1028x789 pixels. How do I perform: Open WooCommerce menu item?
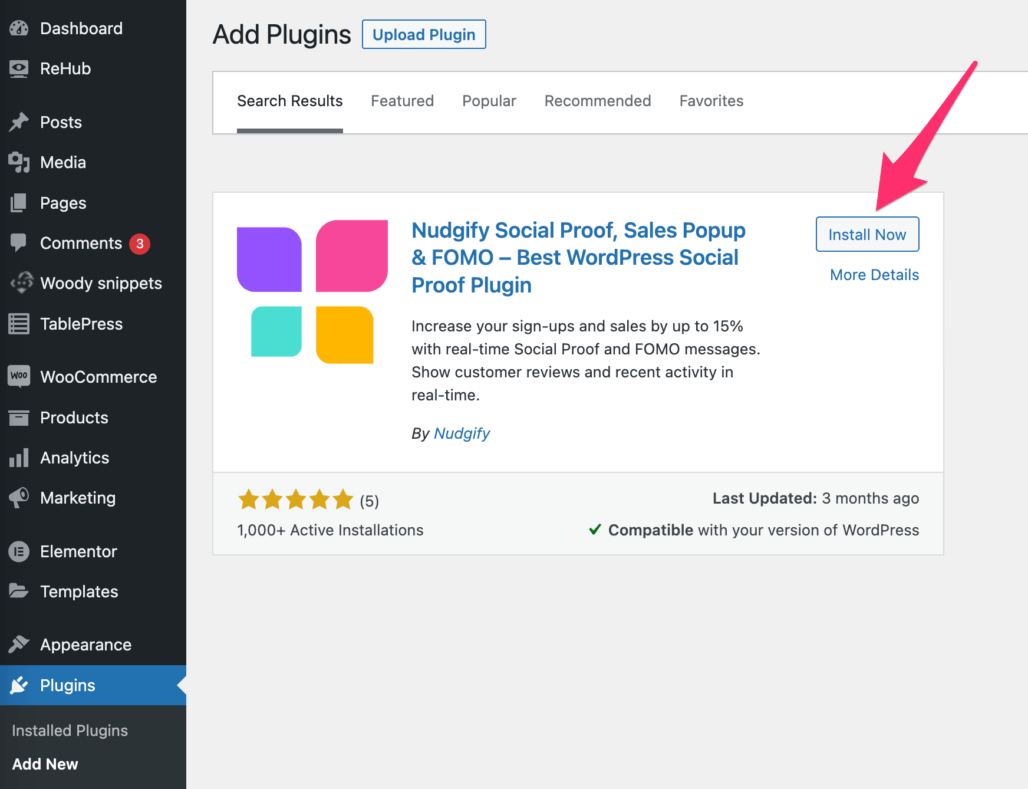click(93, 376)
